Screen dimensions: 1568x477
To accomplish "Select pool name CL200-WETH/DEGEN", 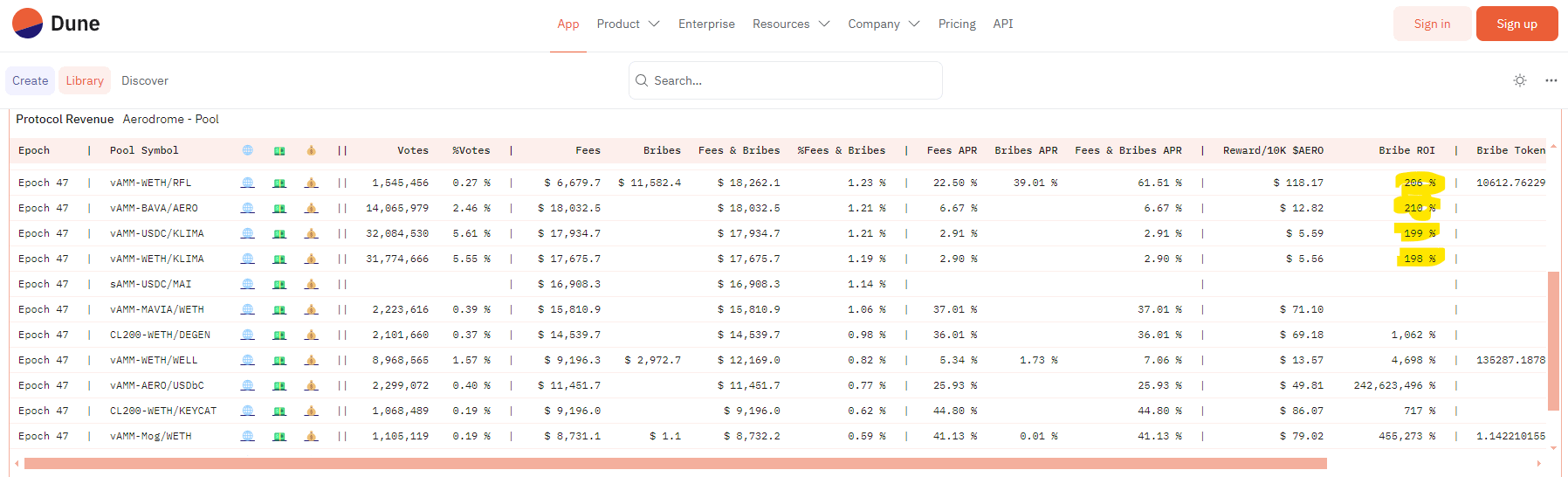I will click(x=160, y=335).
